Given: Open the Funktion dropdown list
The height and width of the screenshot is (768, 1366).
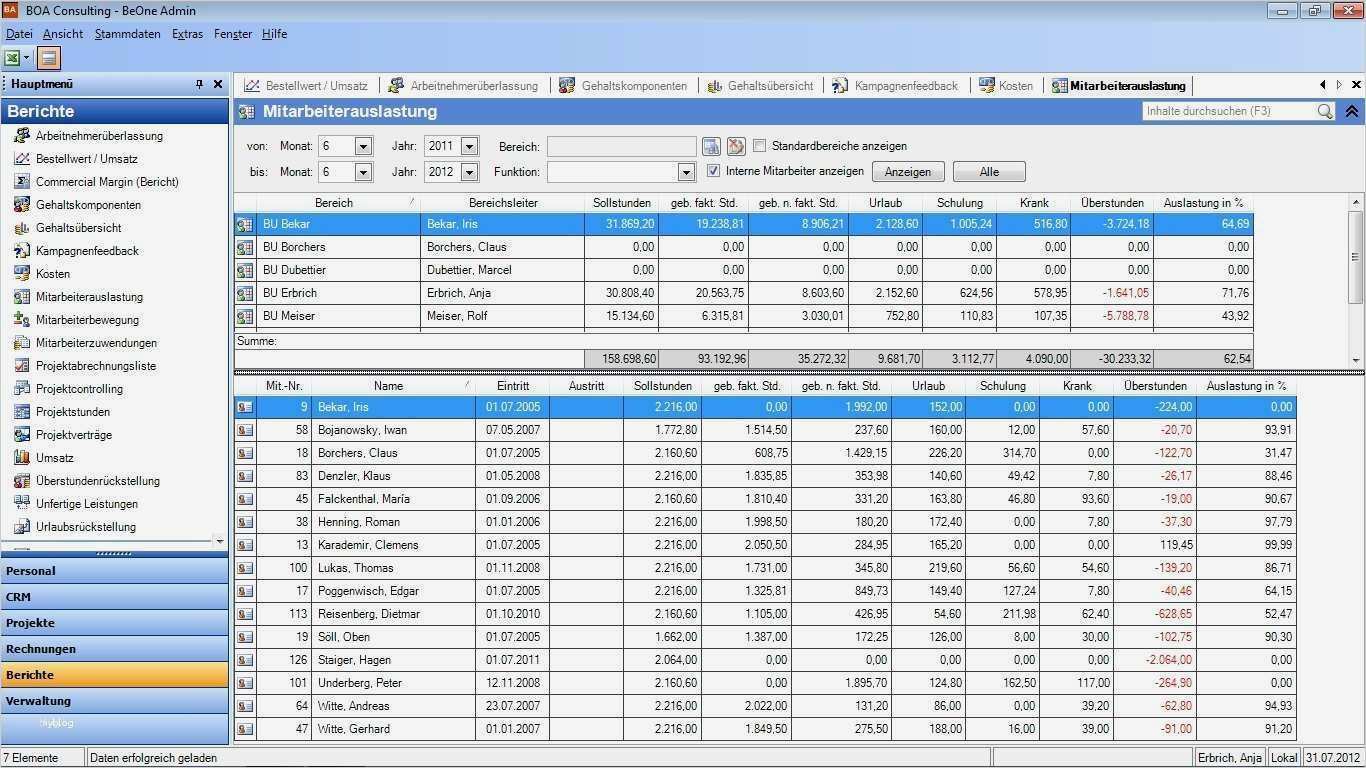Looking at the screenshot, I should click(x=686, y=170).
